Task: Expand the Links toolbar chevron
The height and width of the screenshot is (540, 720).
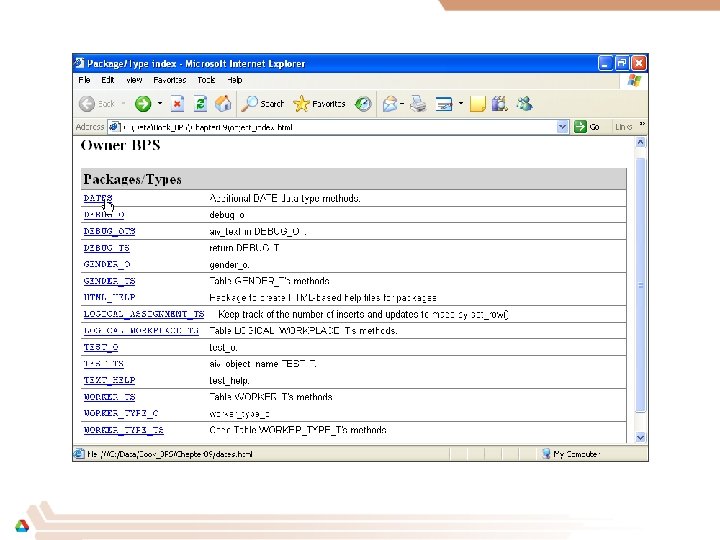Action: [x=642, y=124]
